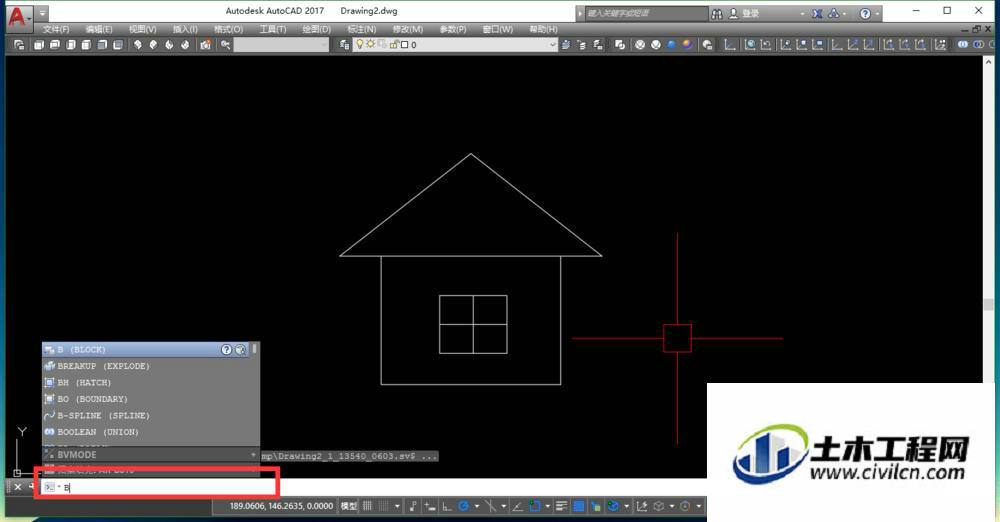Open the Autodesk A360 triangle icon
Image resolution: width=1000 pixels, height=522 pixels.
pos(833,13)
